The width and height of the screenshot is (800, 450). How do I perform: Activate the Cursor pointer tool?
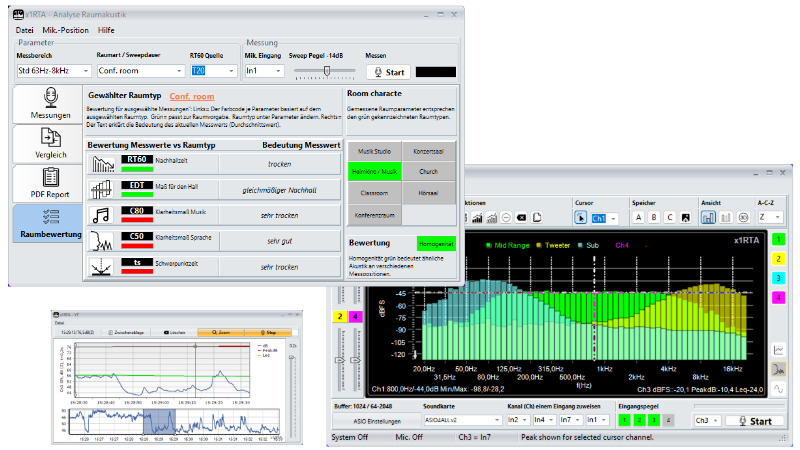581,218
